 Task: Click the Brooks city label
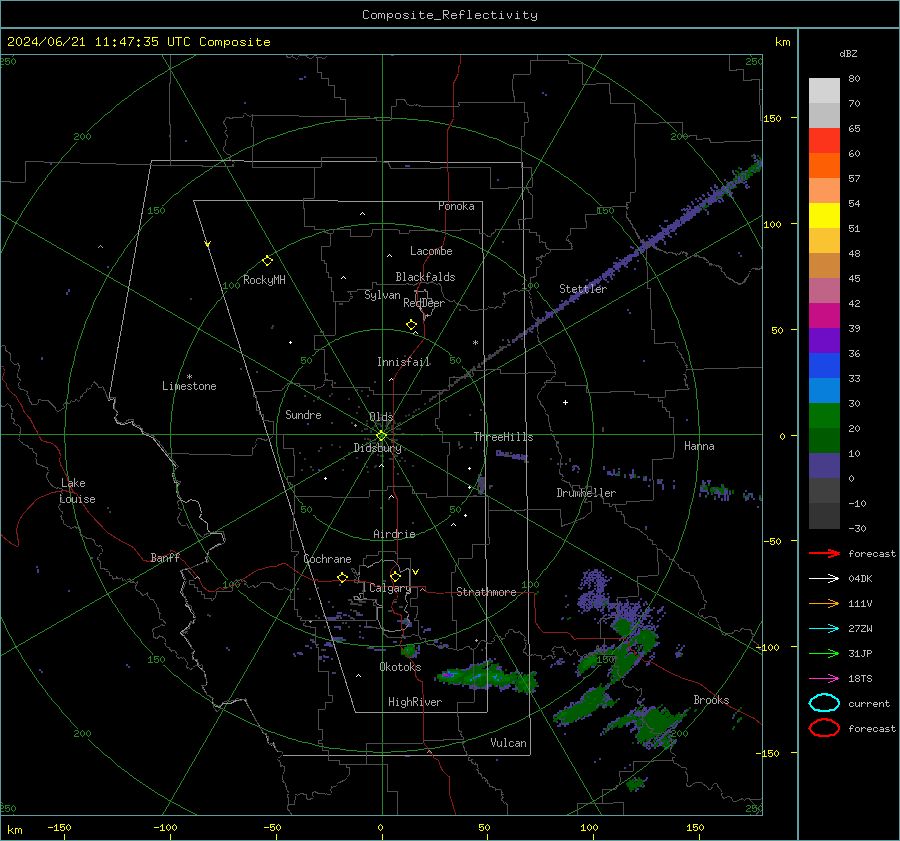(x=711, y=700)
